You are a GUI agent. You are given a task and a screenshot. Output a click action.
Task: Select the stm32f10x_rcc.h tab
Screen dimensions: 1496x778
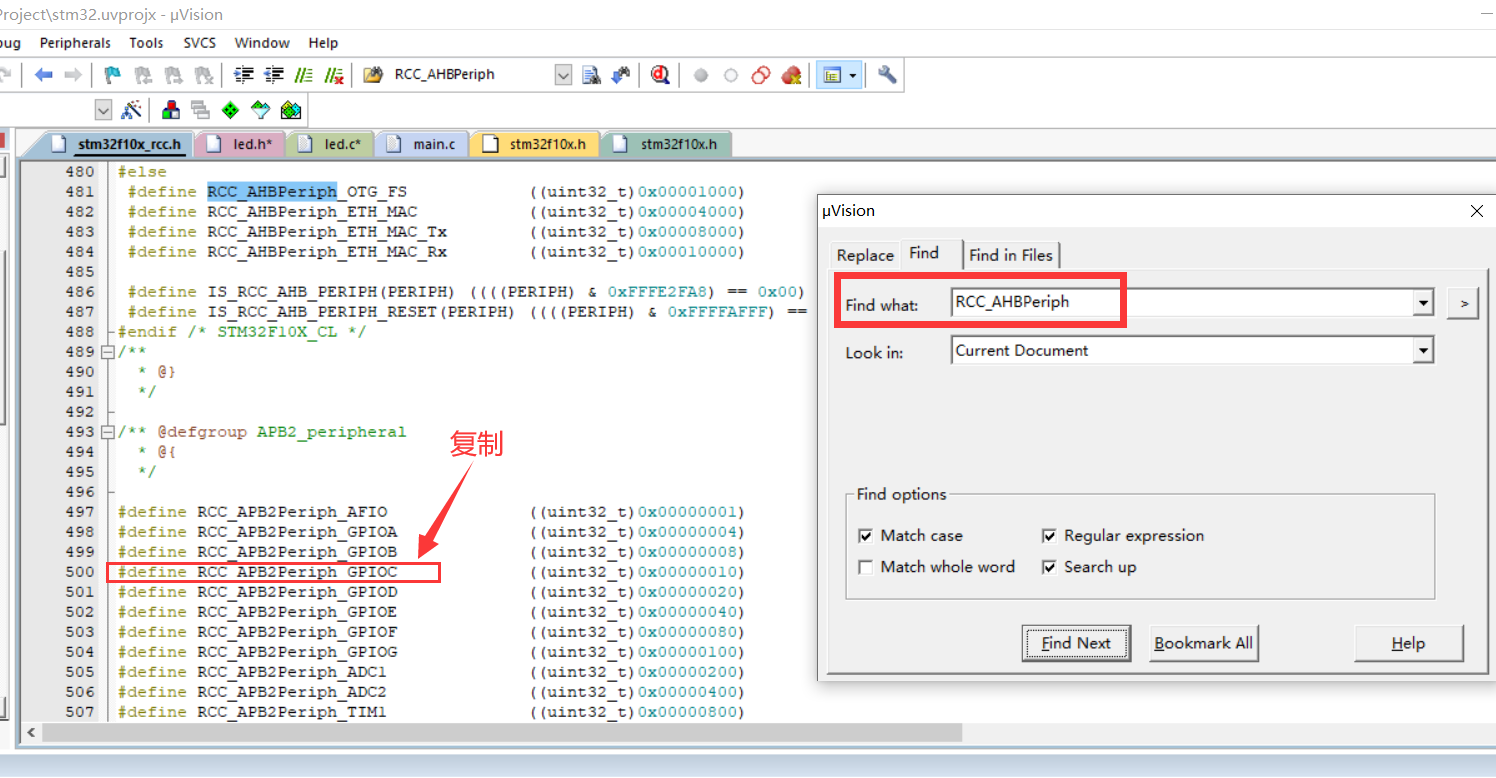click(118, 144)
